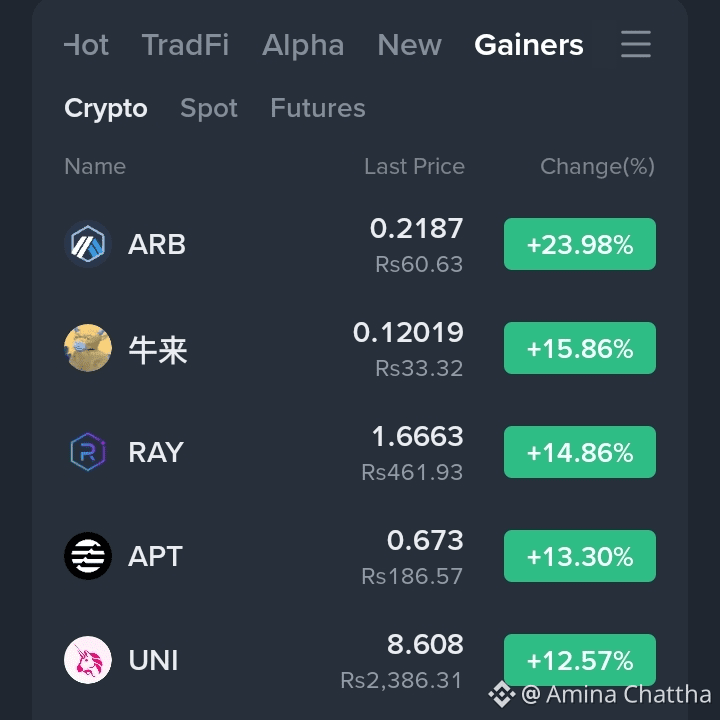The image size is (720, 720).
Task: Select the Futures sub-tab
Action: tap(318, 108)
